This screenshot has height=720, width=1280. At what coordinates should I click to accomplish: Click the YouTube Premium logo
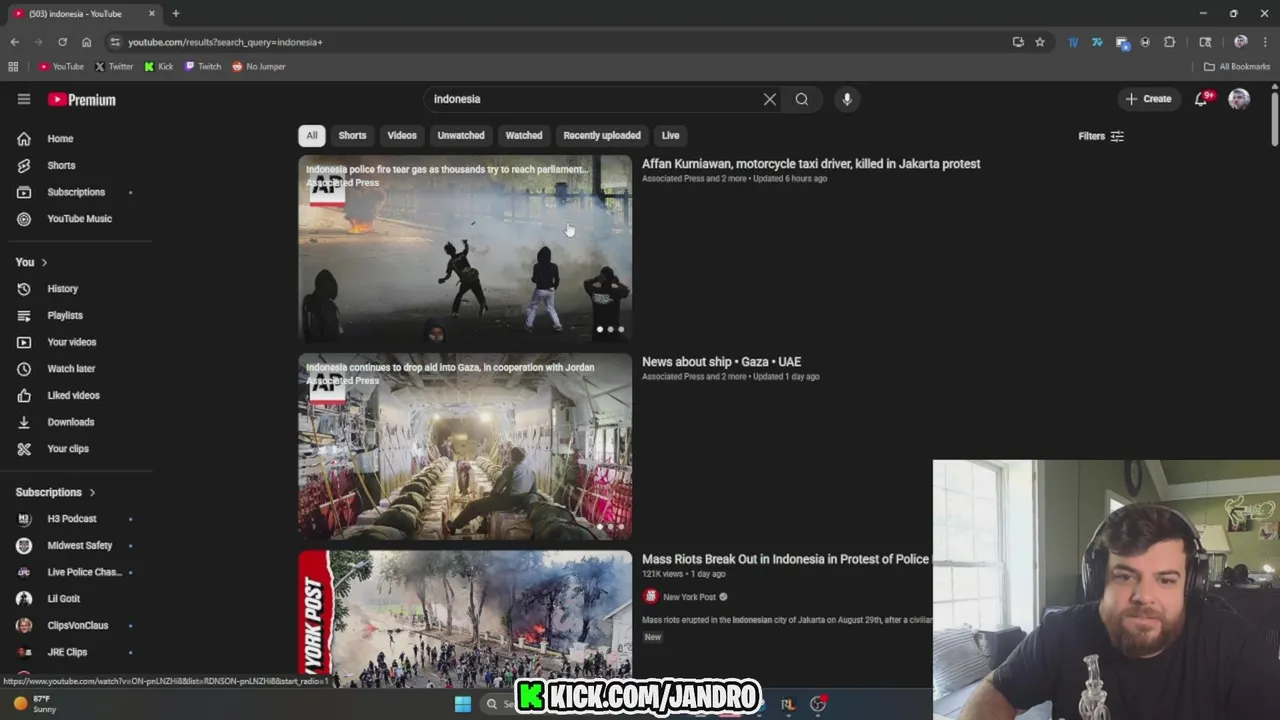pos(82,100)
